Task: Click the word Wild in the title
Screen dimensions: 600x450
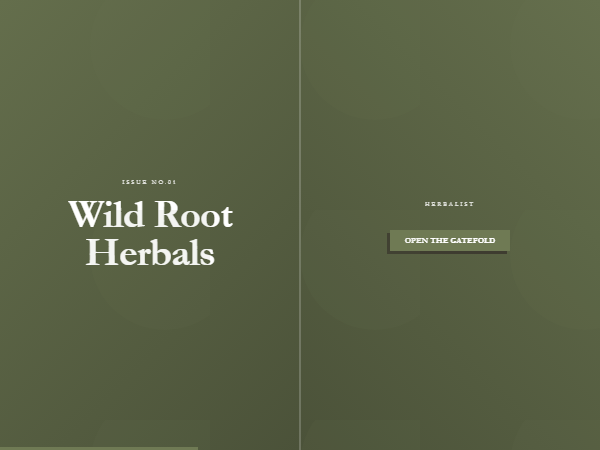Action: coord(106,214)
